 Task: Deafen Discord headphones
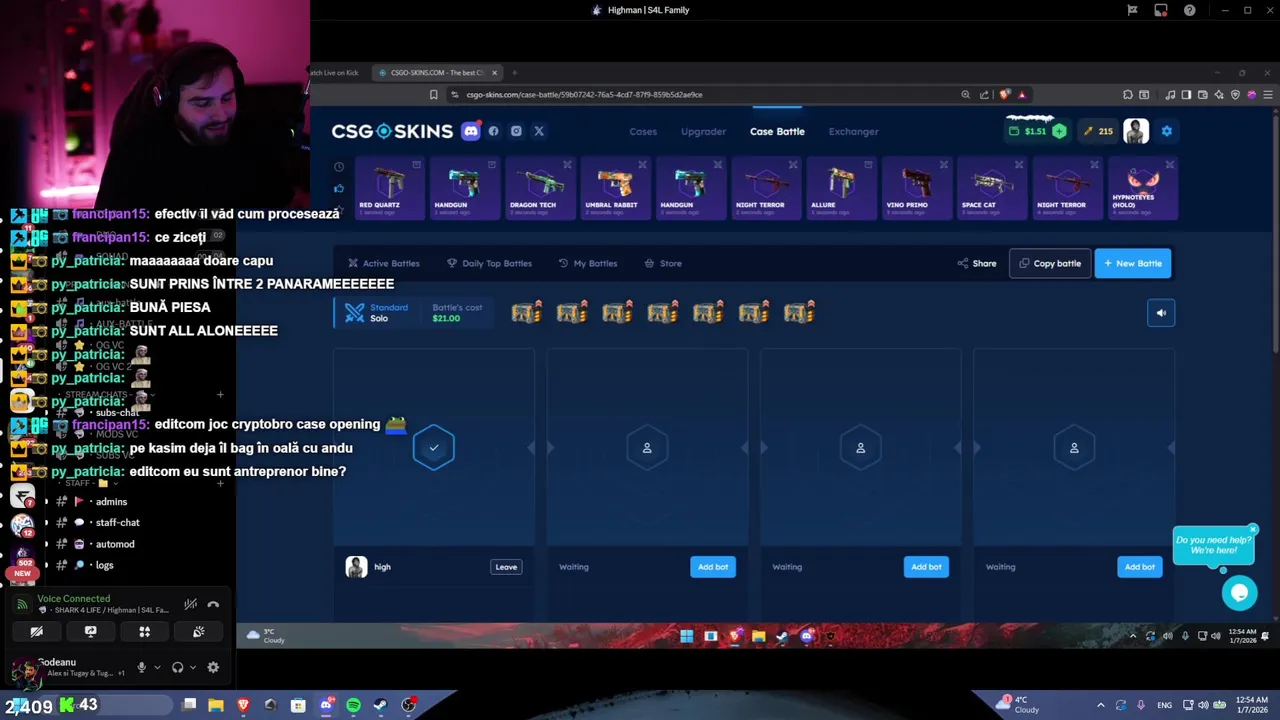coord(177,667)
